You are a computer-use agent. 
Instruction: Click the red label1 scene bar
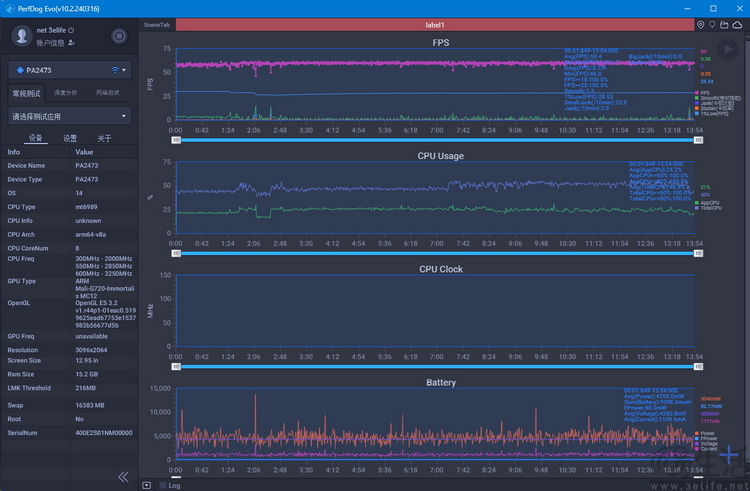click(x=435, y=25)
